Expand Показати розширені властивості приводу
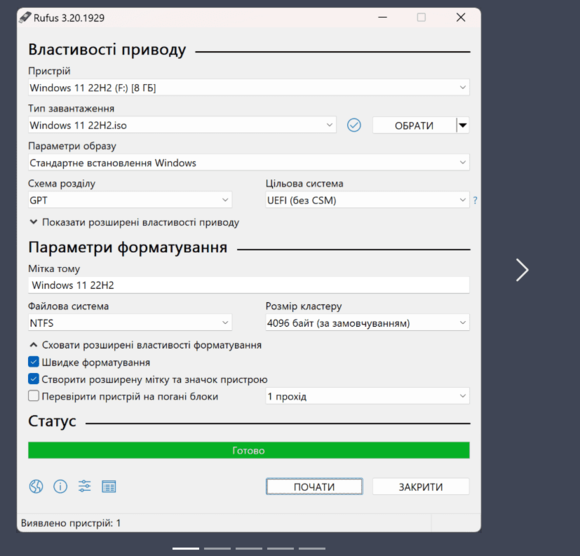The image size is (580, 556). coord(134,222)
